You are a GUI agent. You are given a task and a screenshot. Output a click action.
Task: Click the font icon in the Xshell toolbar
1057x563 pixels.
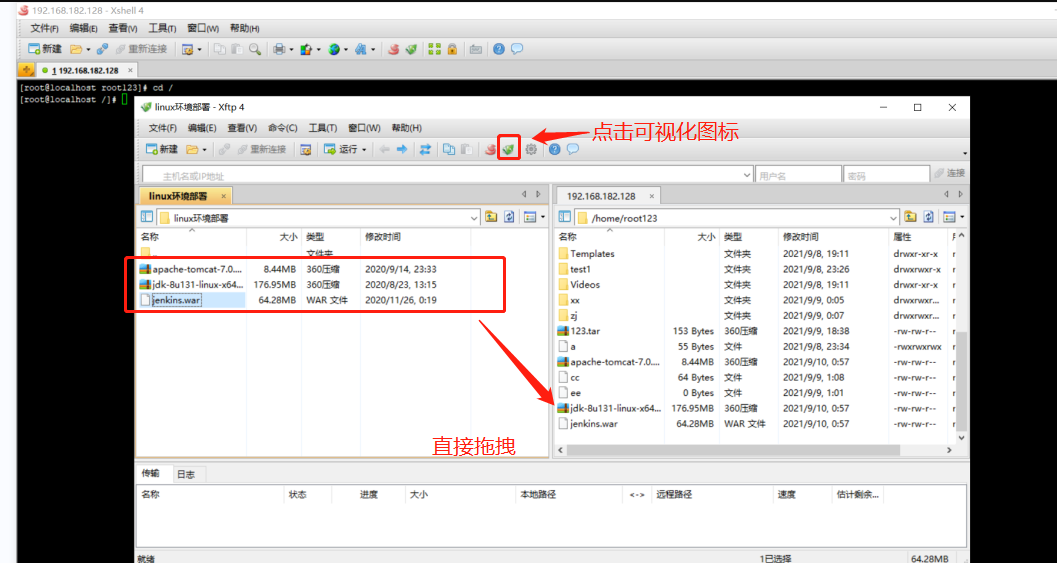click(361, 49)
